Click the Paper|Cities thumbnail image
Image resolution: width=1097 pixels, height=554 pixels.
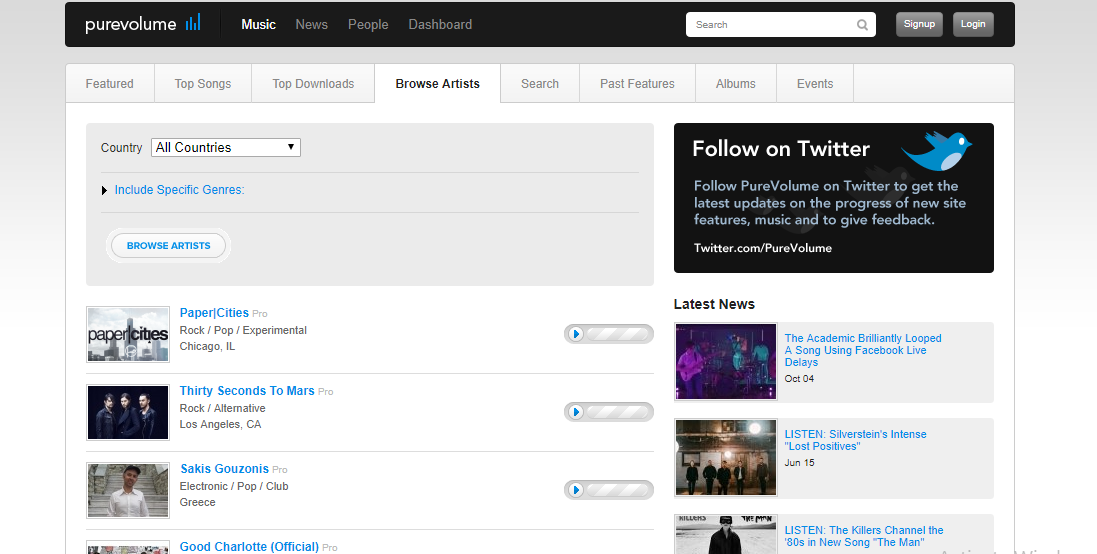[x=128, y=334]
